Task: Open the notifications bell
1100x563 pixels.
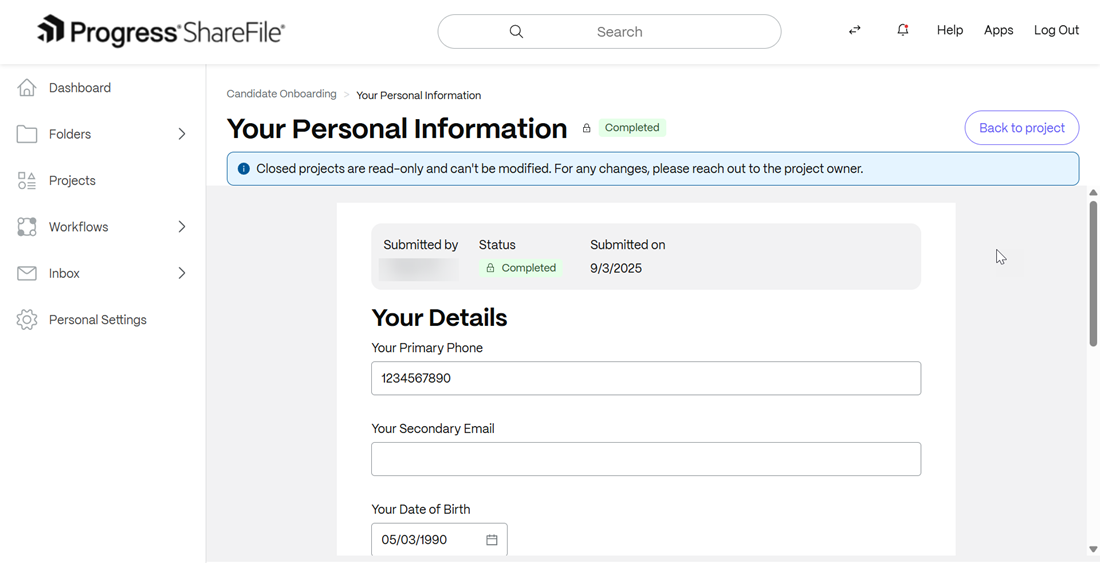Action: tap(903, 30)
